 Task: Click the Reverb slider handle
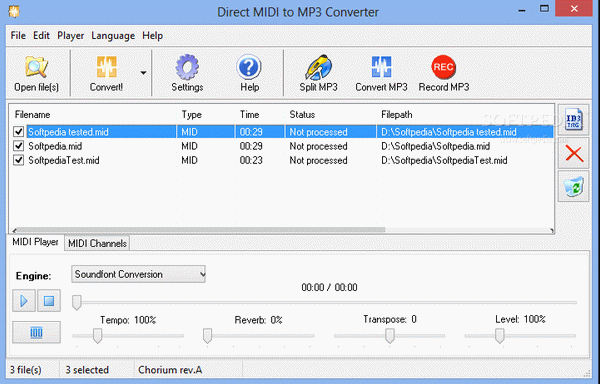pyautogui.click(x=207, y=335)
